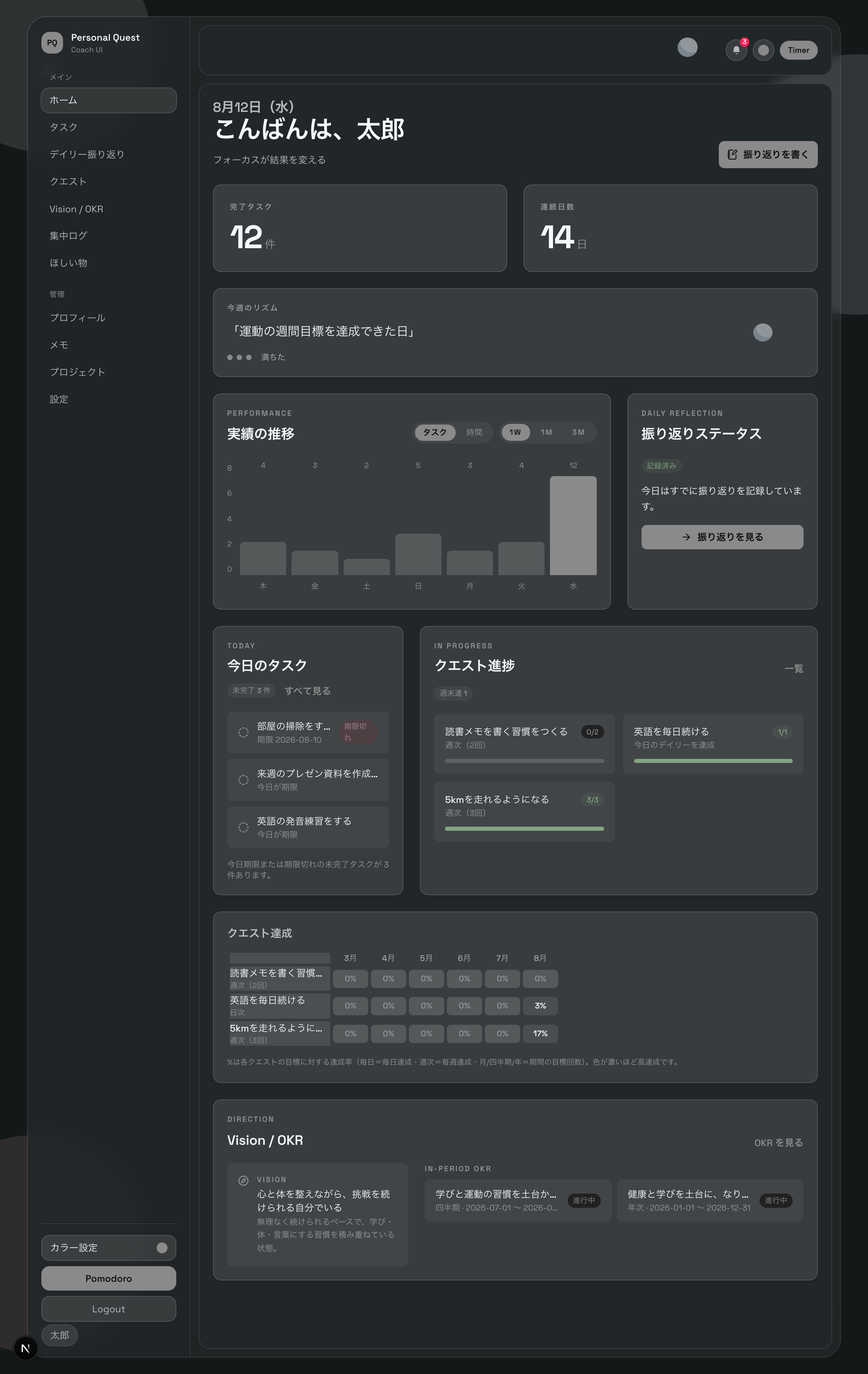Click the moon orb in top header
This screenshot has height=1374, width=868.
click(x=687, y=47)
